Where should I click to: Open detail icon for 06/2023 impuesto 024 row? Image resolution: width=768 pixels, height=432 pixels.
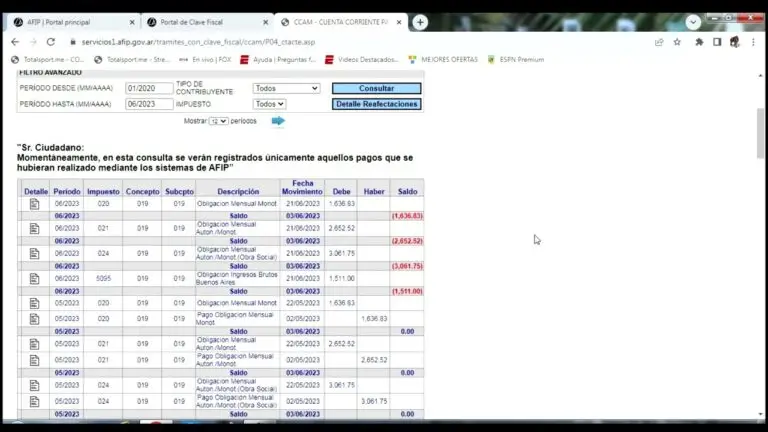click(x=34, y=253)
